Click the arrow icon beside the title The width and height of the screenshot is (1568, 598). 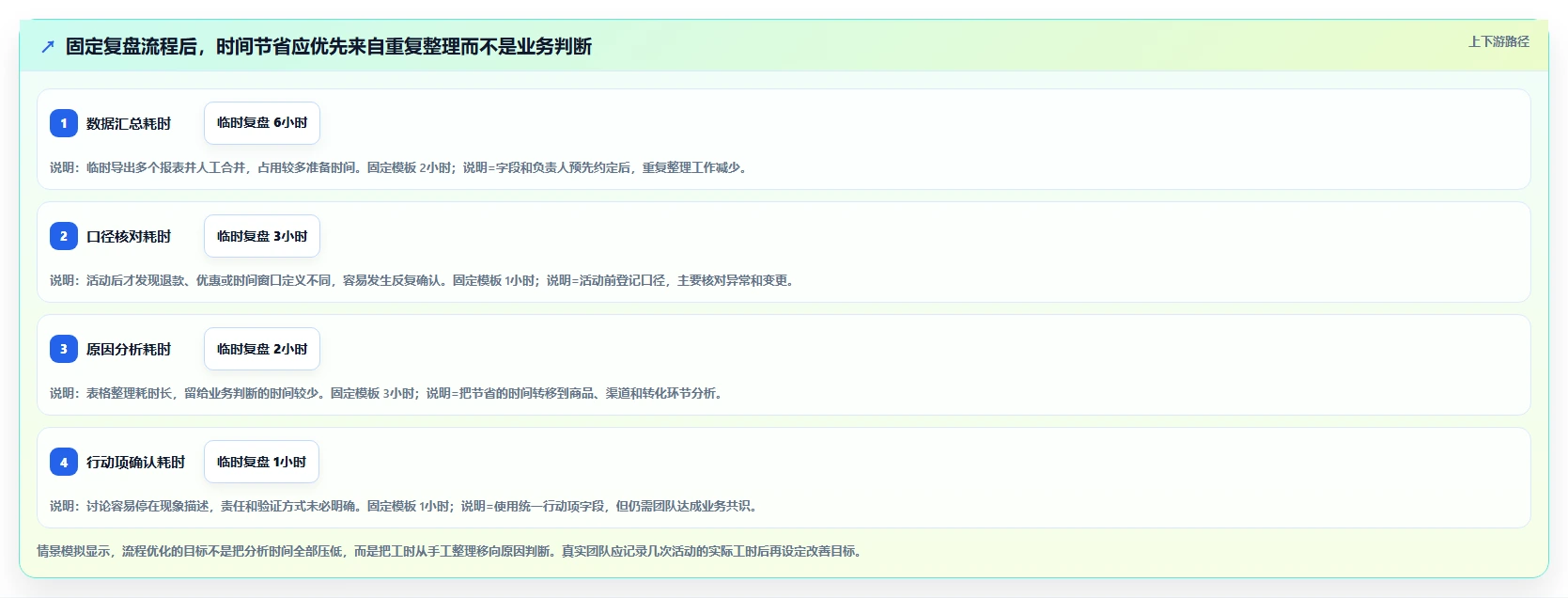pos(48,46)
